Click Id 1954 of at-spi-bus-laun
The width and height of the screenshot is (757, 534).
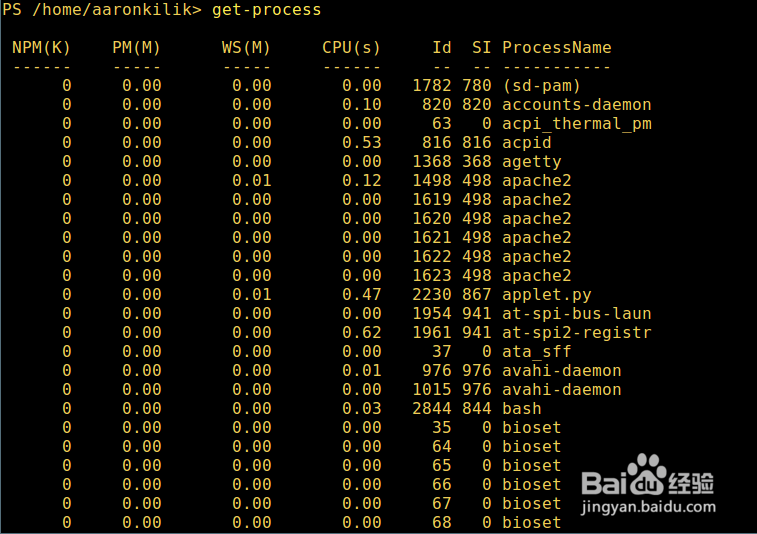[432, 314]
